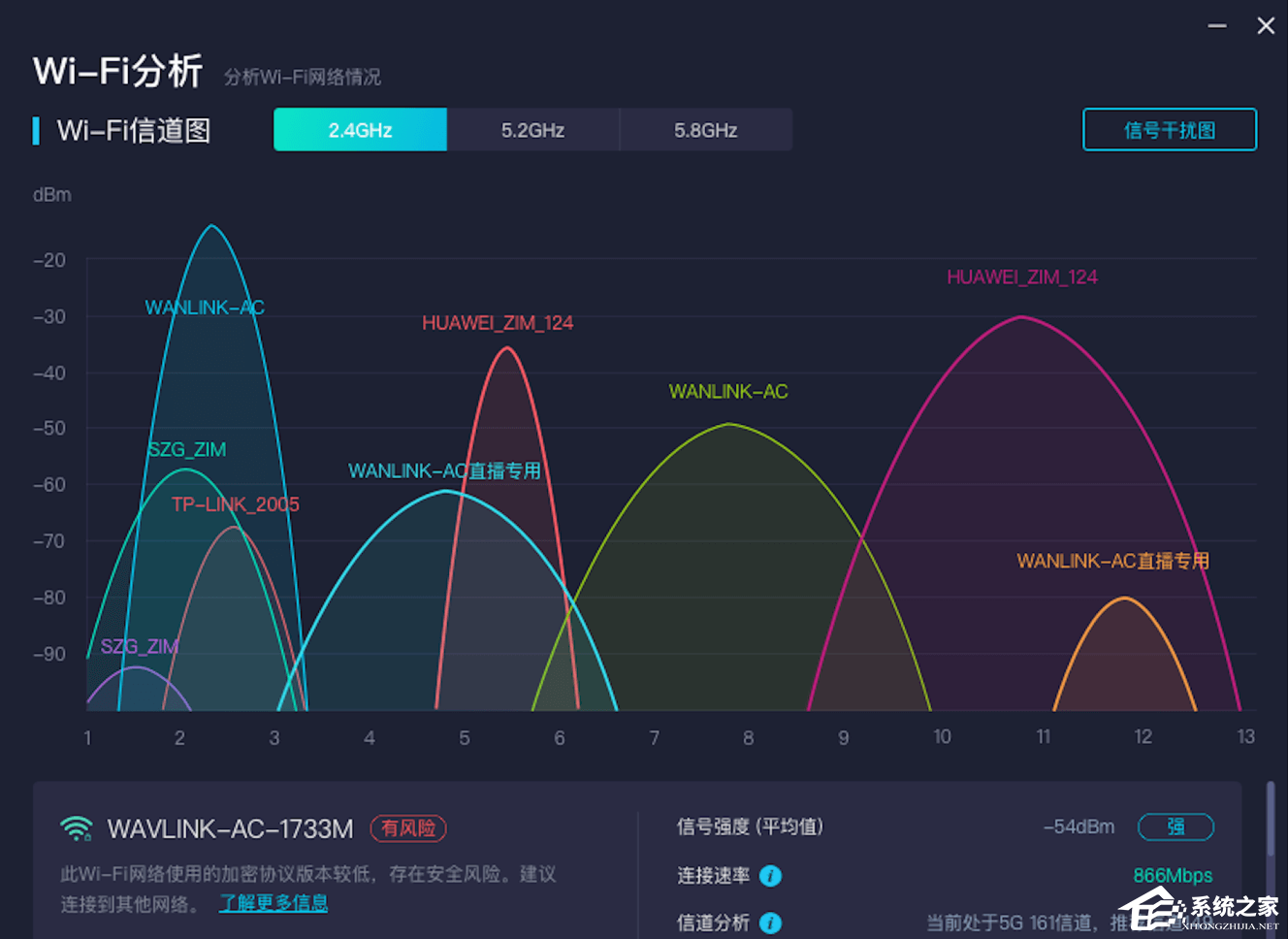Image resolution: width=1288 pixels, height=939 pixels.
Task: Click the 信号强度 (平均值) label
Action: [750, 826]
